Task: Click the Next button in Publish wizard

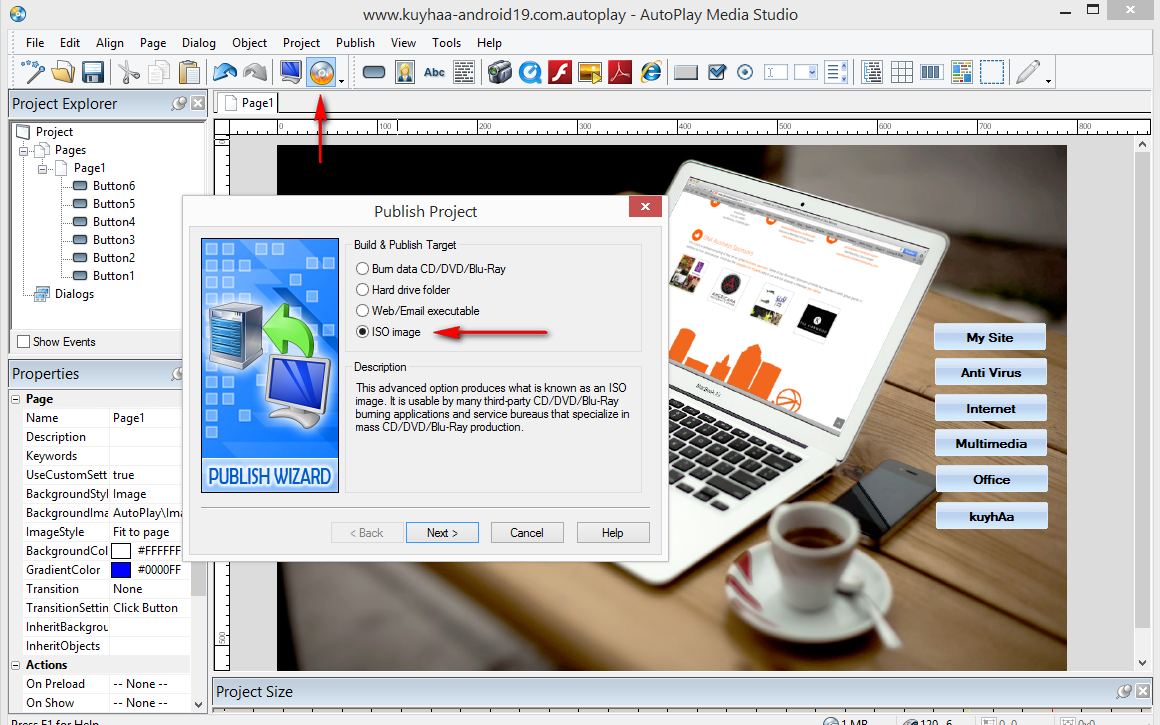Action: [442, 533]
